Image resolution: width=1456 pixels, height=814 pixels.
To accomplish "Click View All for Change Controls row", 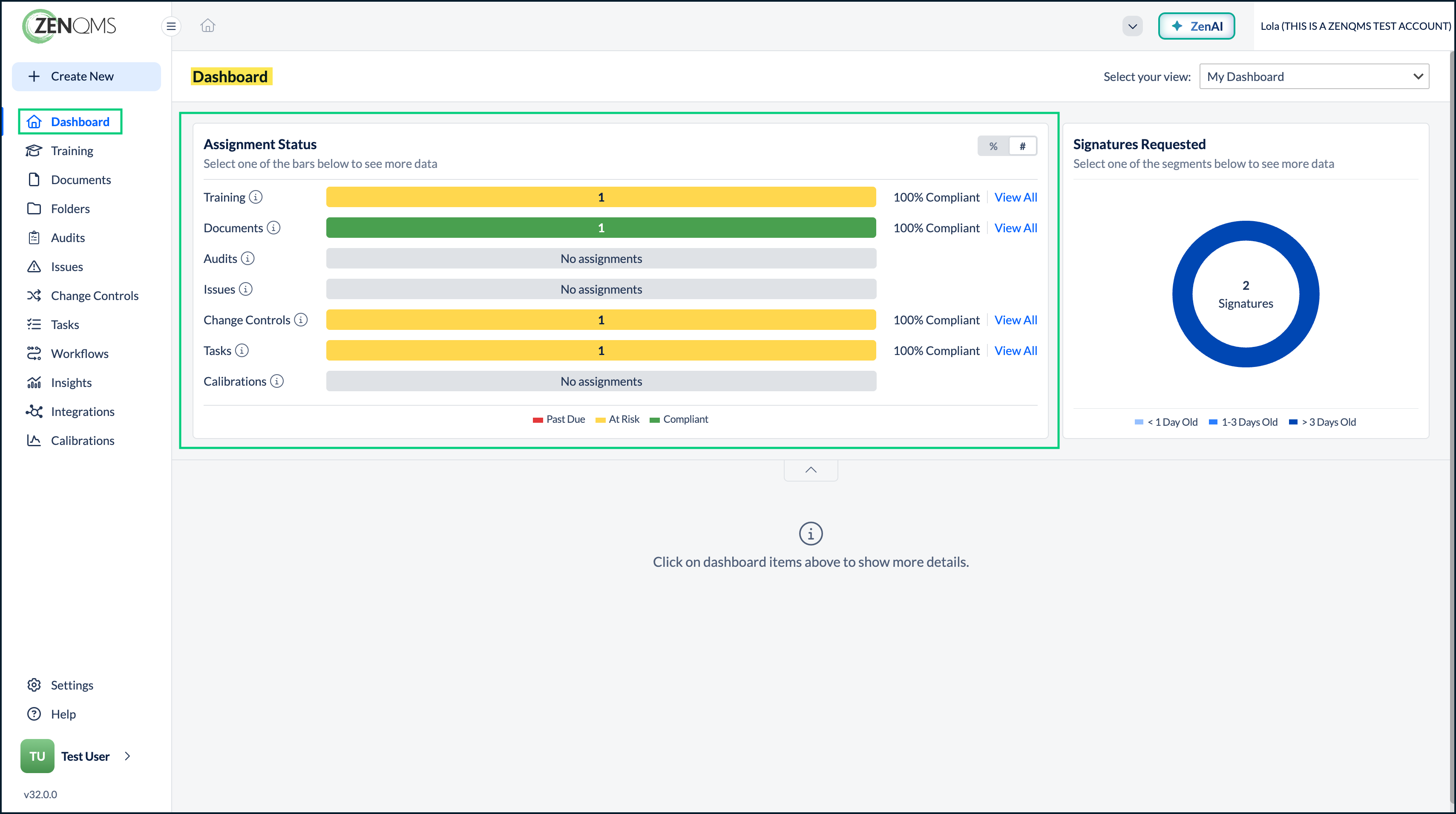I will (x=1016, y=320).
